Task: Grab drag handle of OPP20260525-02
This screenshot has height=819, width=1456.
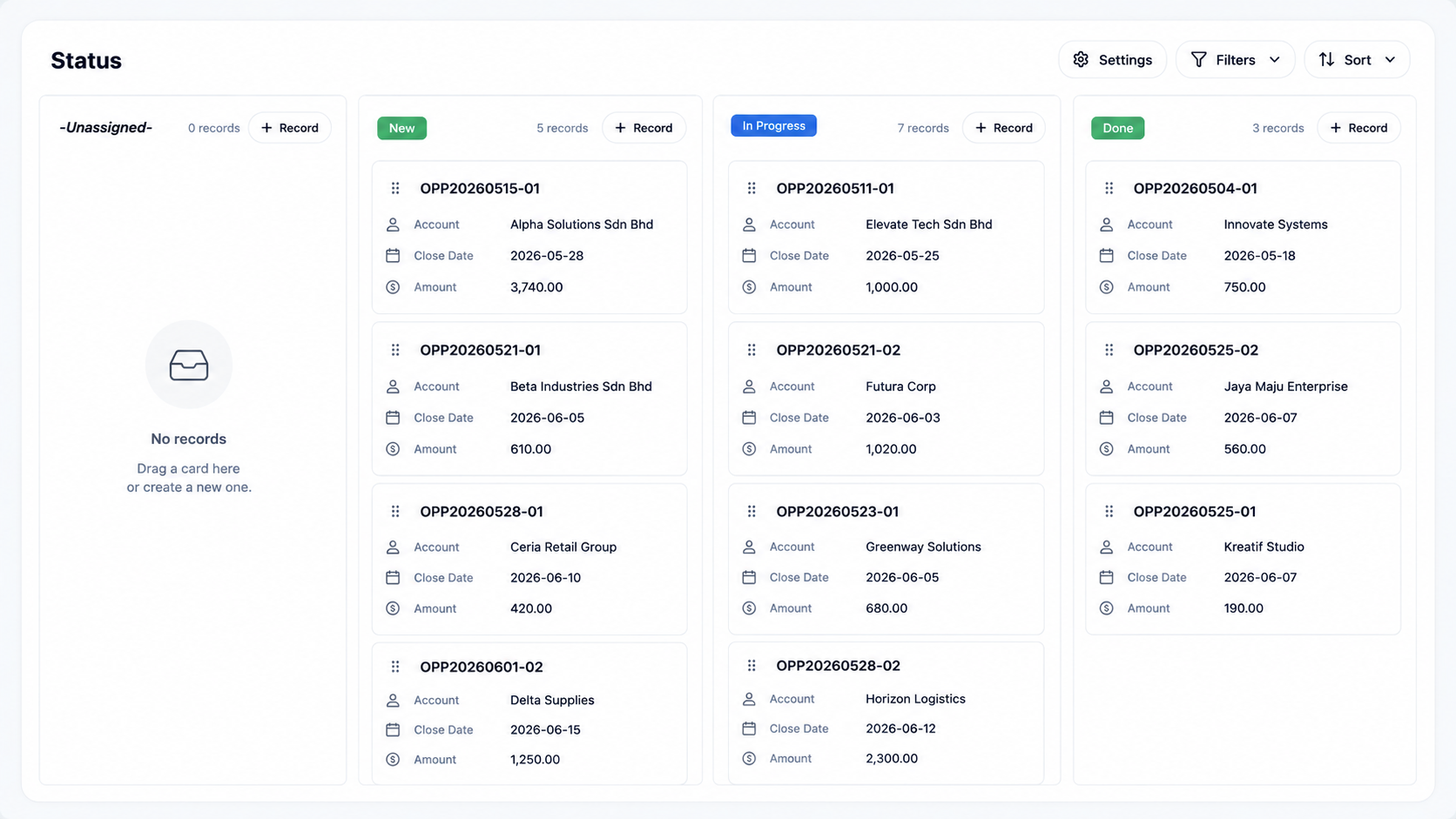Action: (1109, 350)
